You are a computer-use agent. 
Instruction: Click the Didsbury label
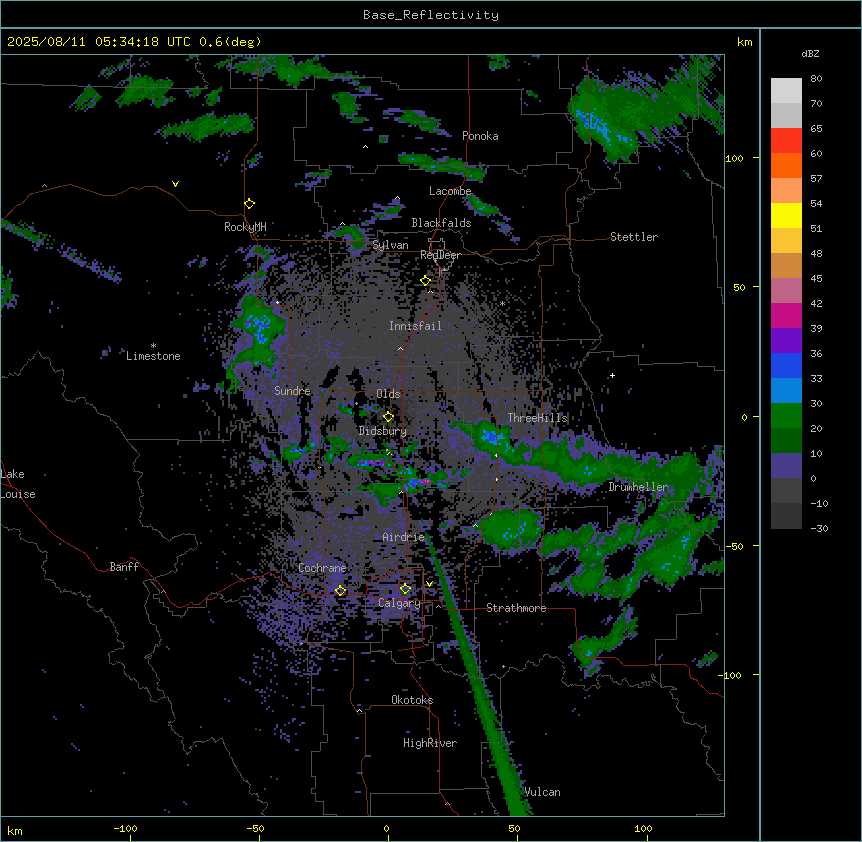coord(383,431)
